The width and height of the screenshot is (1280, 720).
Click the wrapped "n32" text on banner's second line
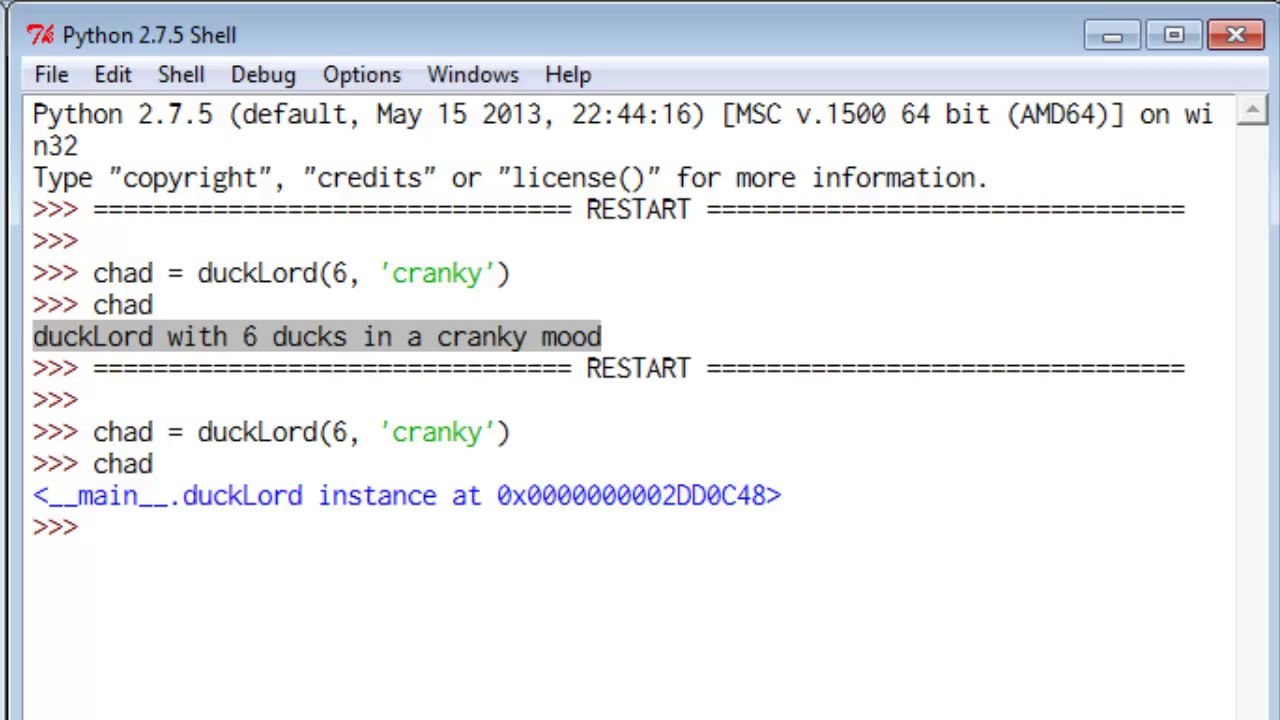[55, 146]
